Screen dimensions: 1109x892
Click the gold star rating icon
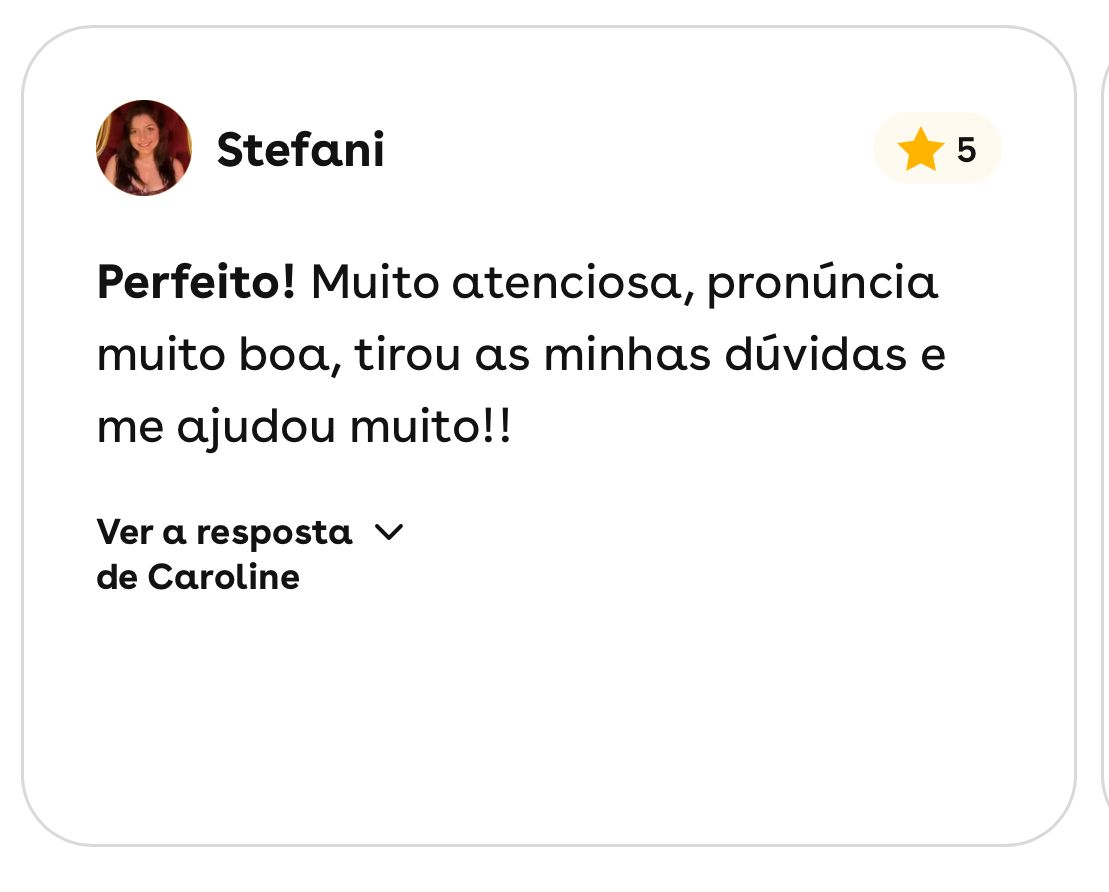(920, 150)
